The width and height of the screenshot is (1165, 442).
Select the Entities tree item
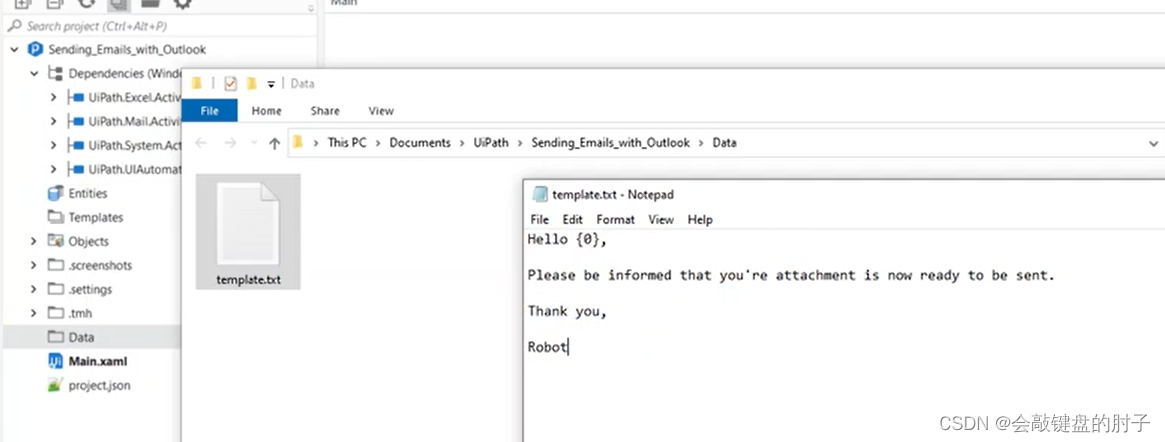[88, 193]
